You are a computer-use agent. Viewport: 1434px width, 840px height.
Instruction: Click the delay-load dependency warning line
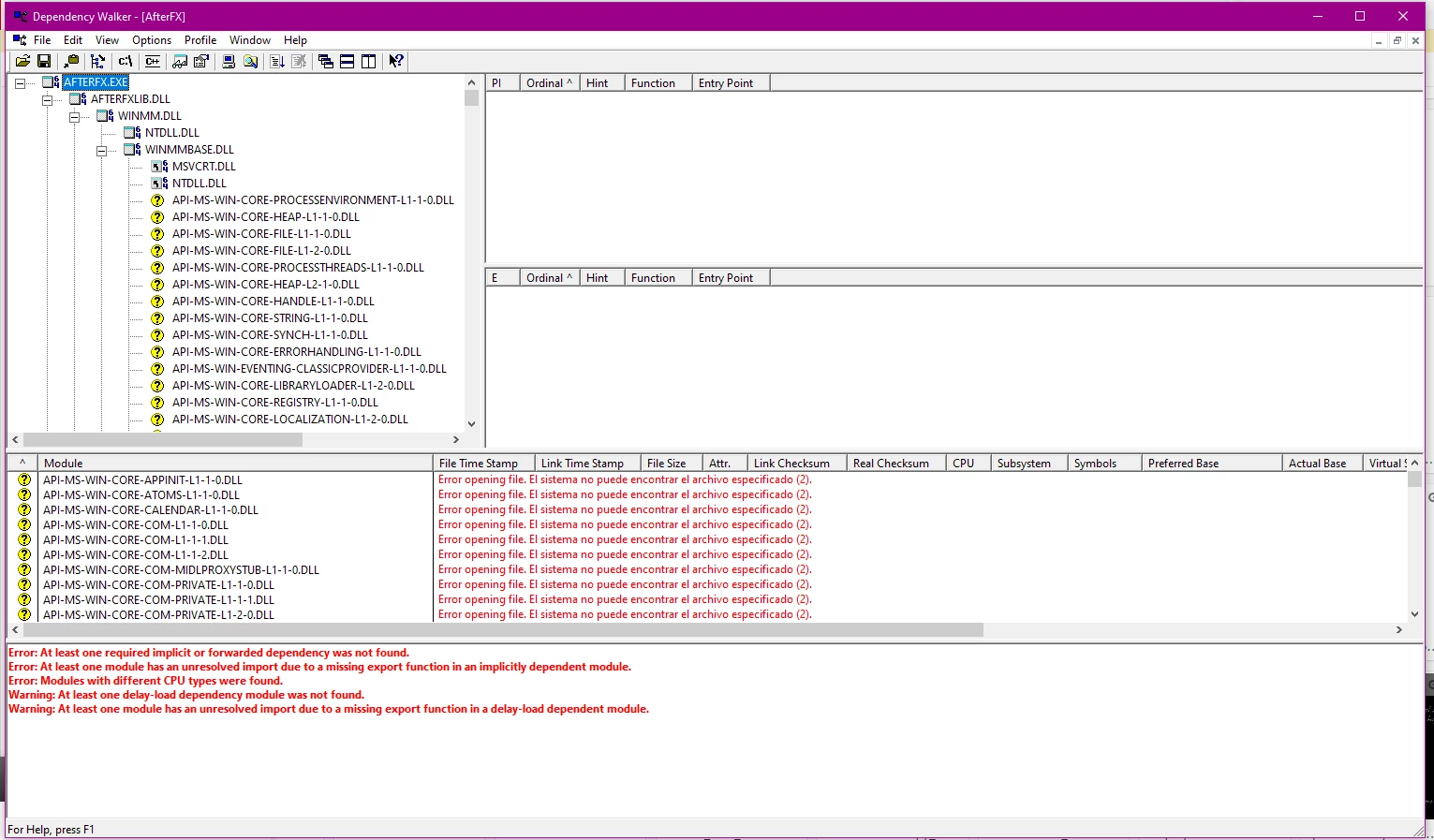(186, 695)
